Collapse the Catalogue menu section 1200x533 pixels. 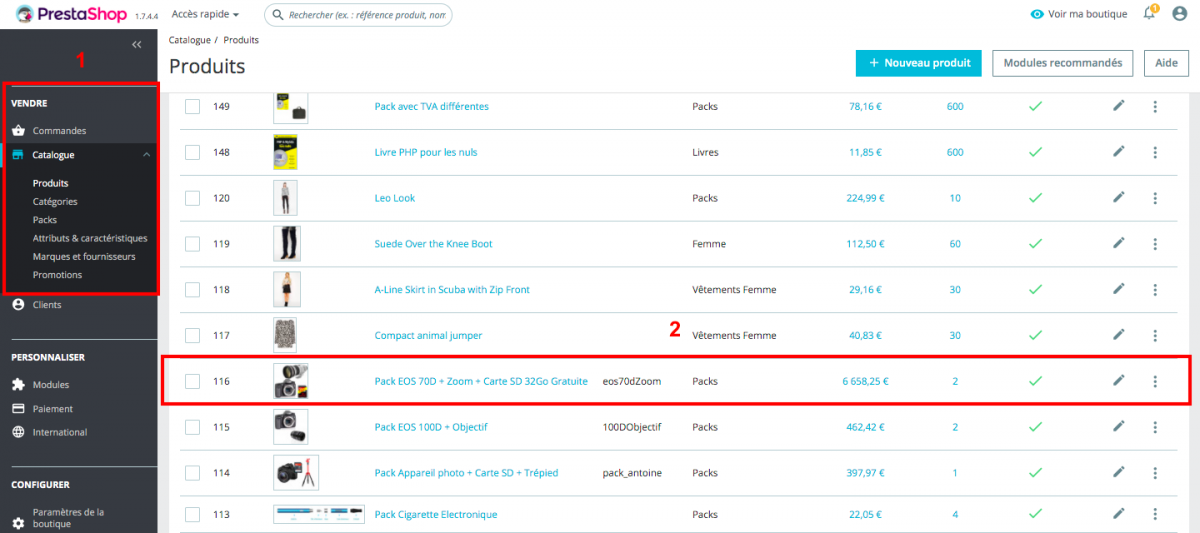tap(146, 155)
